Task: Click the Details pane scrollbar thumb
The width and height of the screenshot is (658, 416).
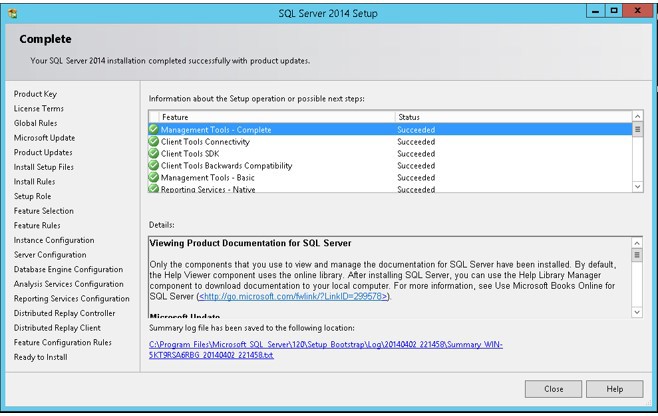Action: [x=637, y=255]
